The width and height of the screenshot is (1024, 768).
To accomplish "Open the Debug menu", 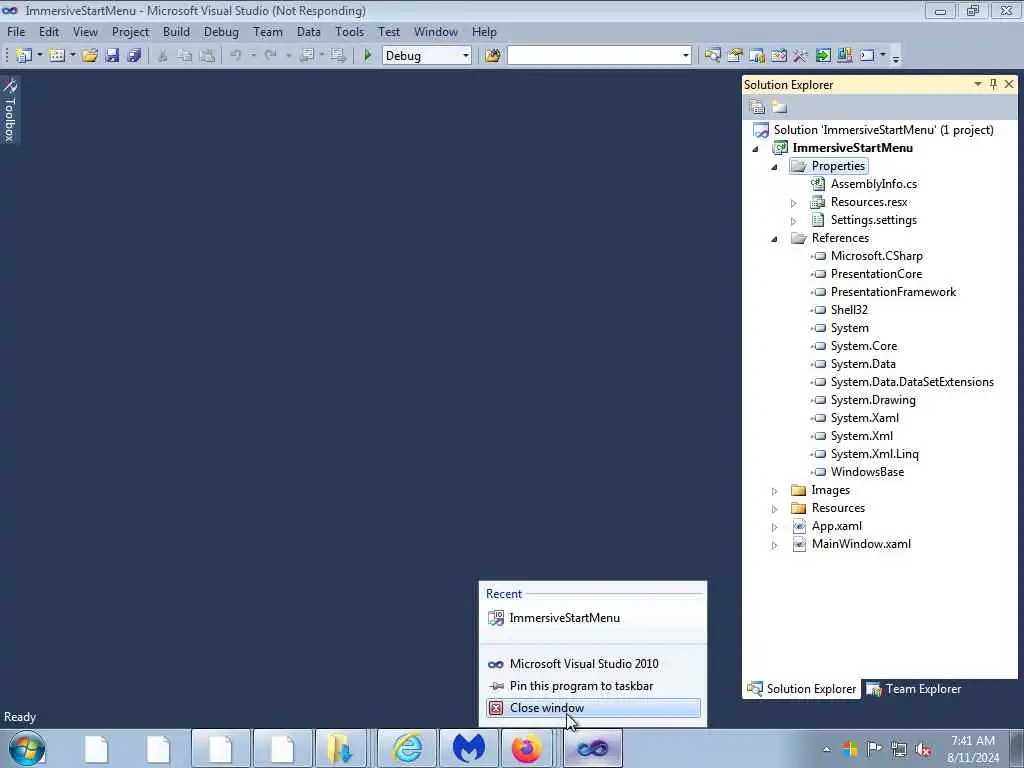I will 221,31.
